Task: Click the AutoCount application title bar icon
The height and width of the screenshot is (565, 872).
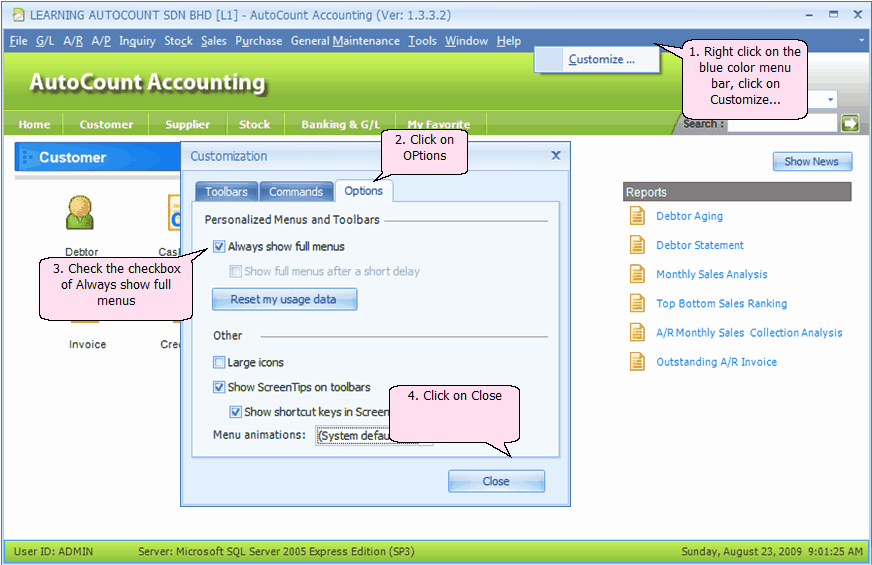Action: pos(18,15)
